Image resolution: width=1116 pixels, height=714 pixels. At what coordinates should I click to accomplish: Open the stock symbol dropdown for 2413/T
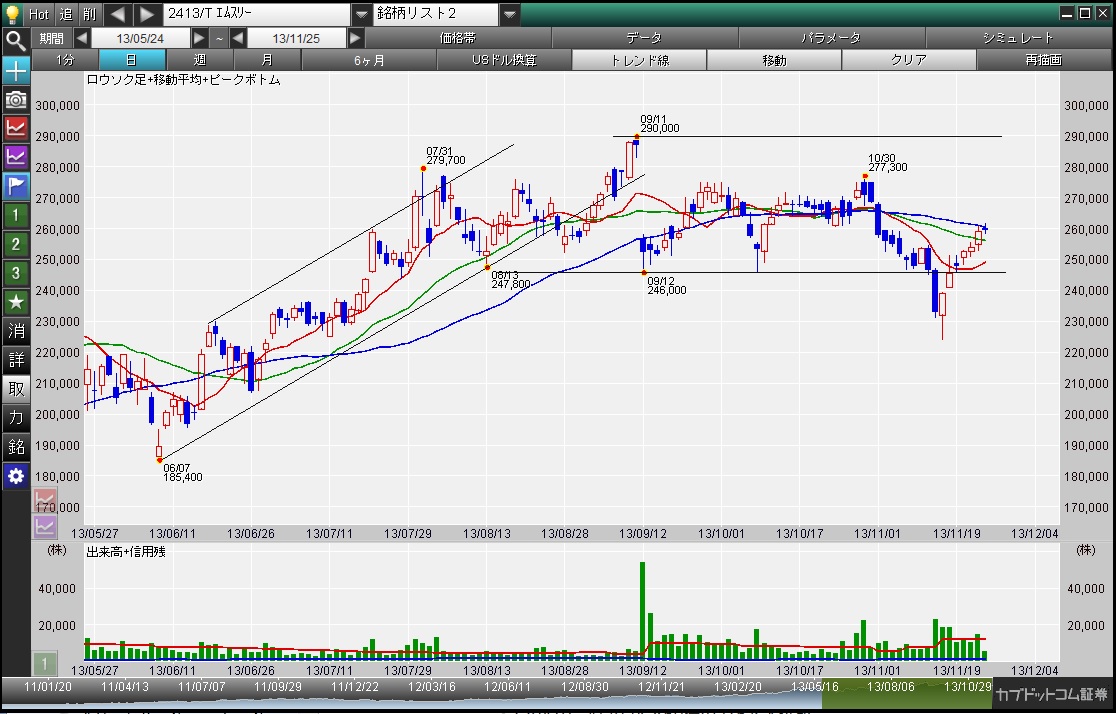click(361, 14)
